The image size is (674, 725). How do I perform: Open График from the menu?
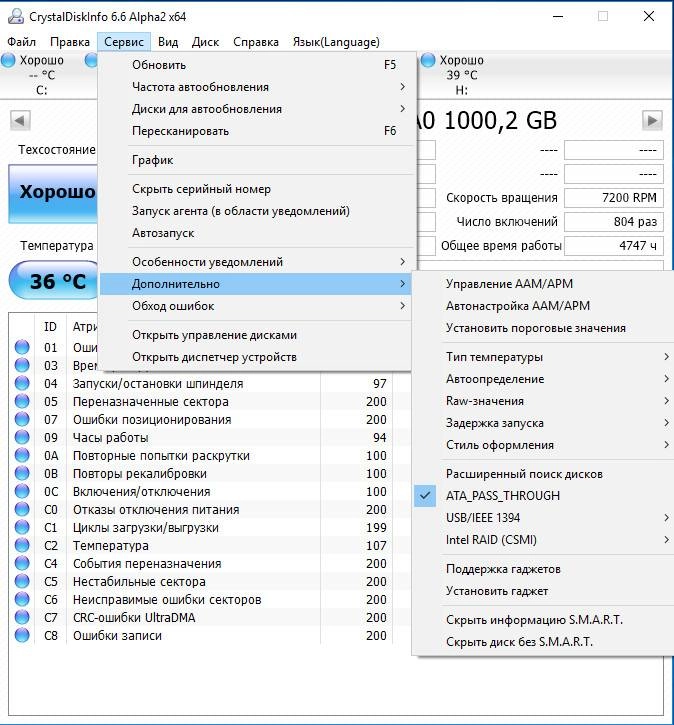coord(256,160)
